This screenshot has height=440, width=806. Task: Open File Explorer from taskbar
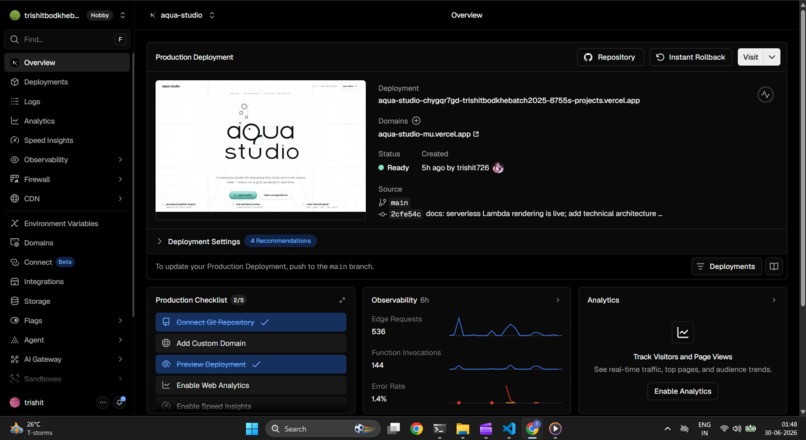(x=463, y=429)
